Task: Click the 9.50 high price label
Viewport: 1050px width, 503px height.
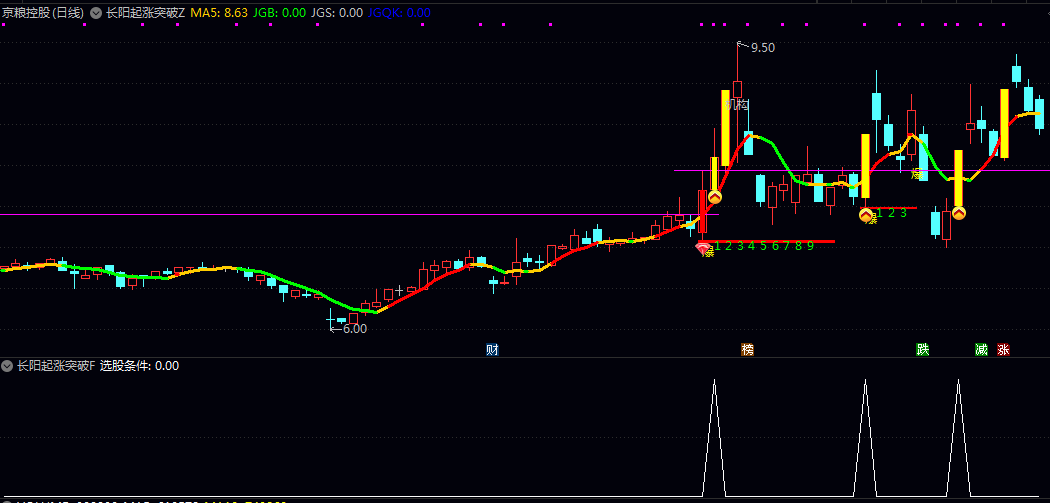Action: tap(763, 48)
